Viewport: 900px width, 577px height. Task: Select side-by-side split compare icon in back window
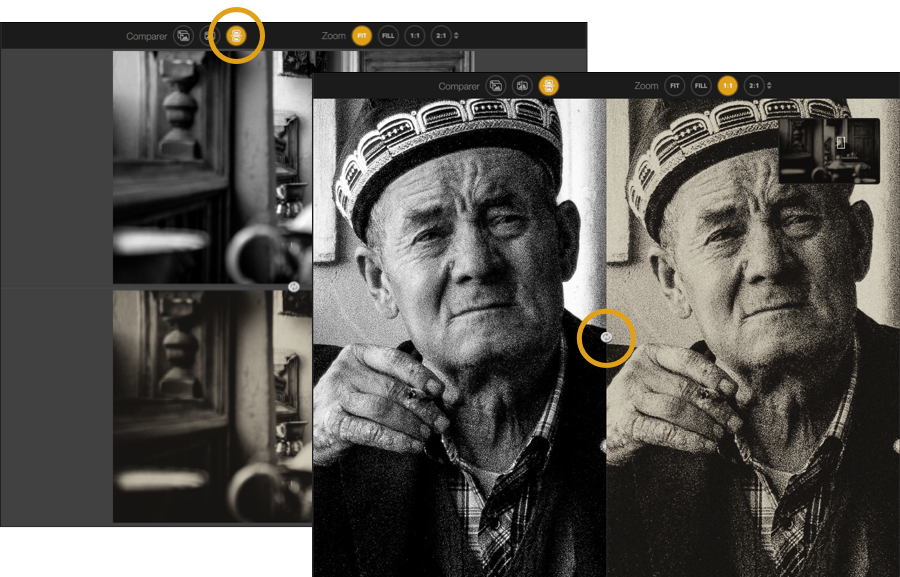[210, 36]
